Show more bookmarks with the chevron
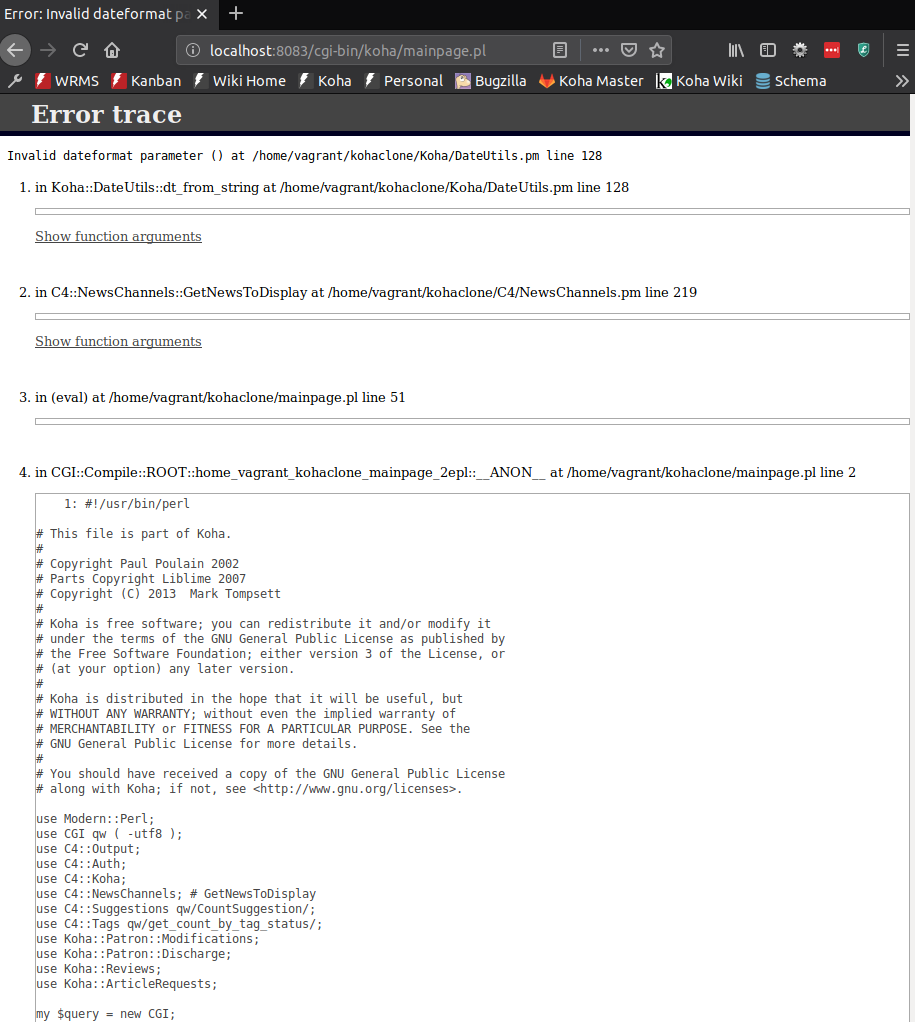Viewport: 915px width, 1022px height. pos(902,81)
